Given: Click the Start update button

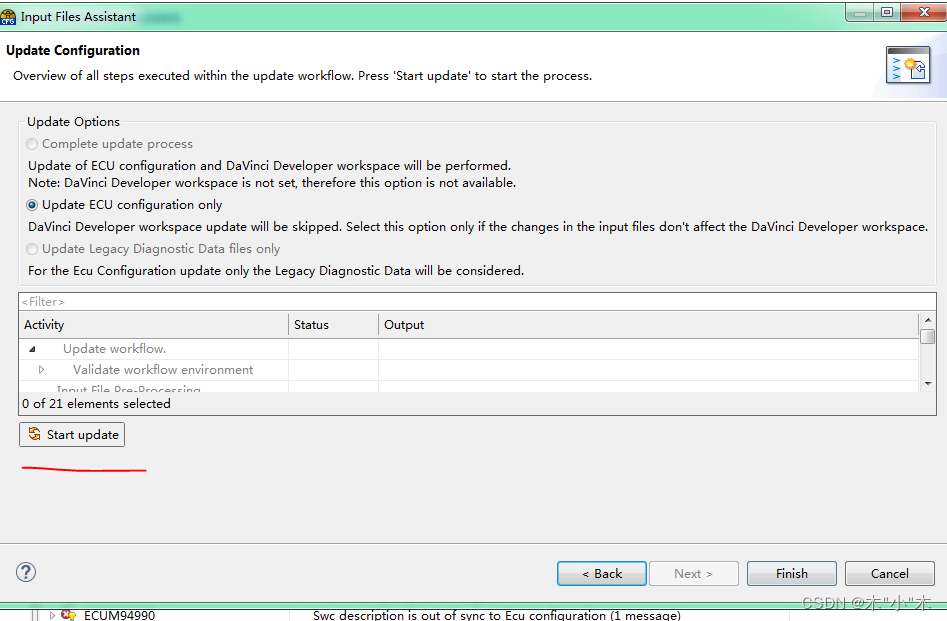Looking at the screenshot, I should pos(72,434).
